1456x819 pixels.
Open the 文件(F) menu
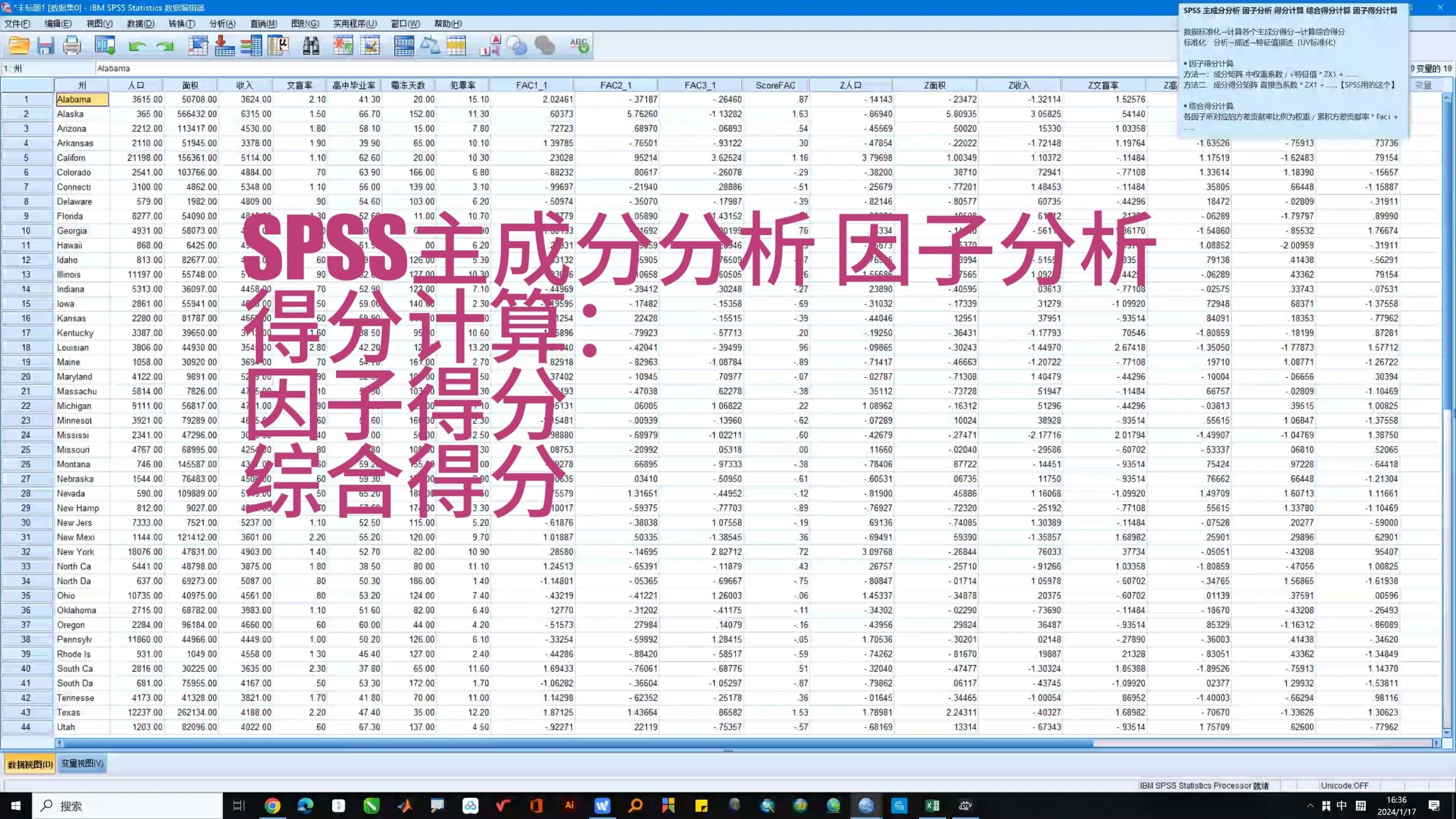point(17,23)
